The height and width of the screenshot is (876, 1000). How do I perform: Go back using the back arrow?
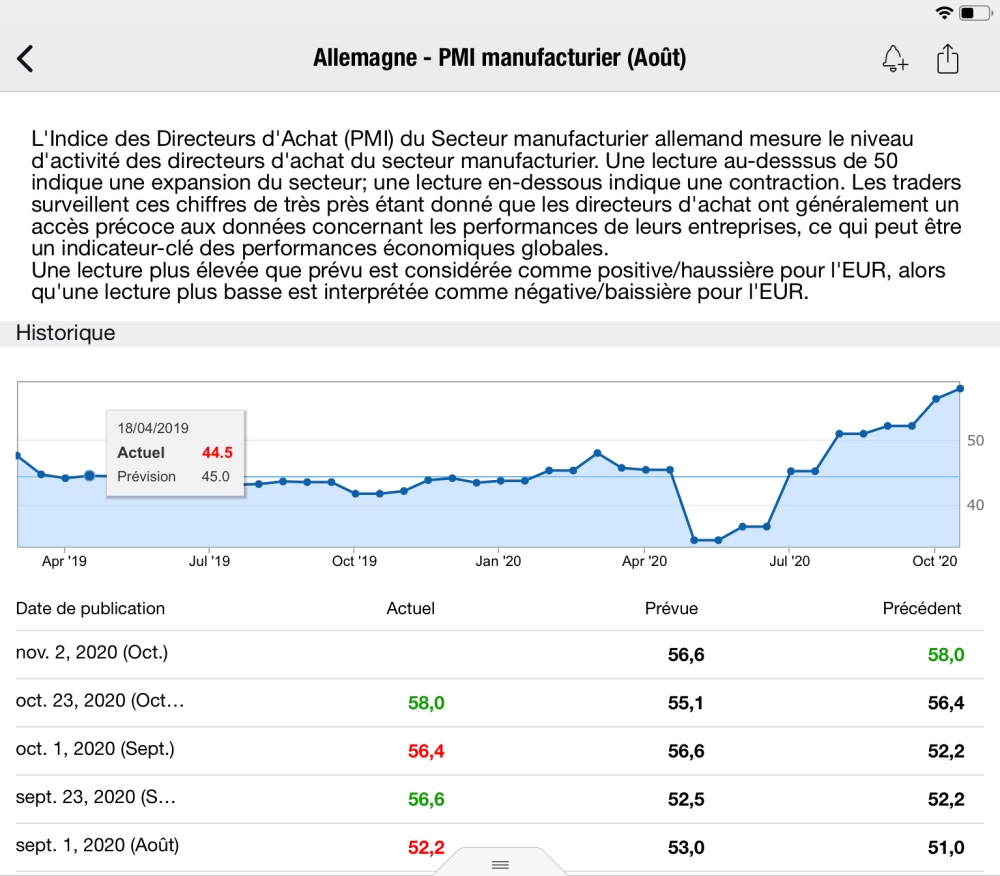[x=26, y=59]
